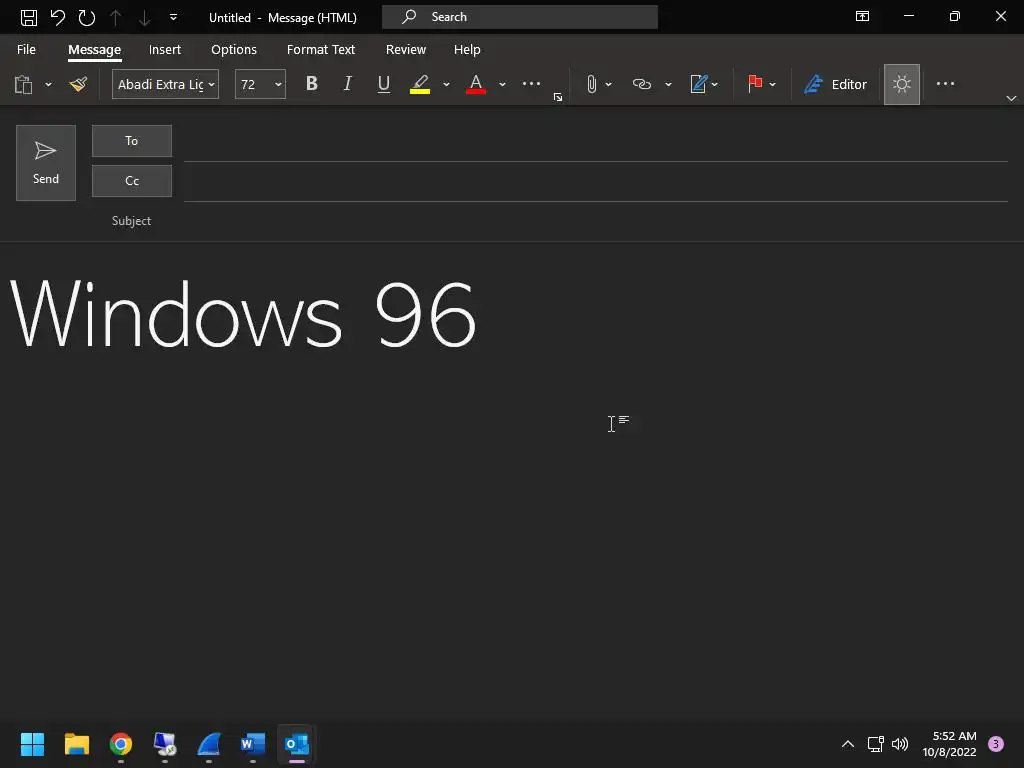
Task: Select the Message tab
Action: pyautogui.click(x=95, y=50)
